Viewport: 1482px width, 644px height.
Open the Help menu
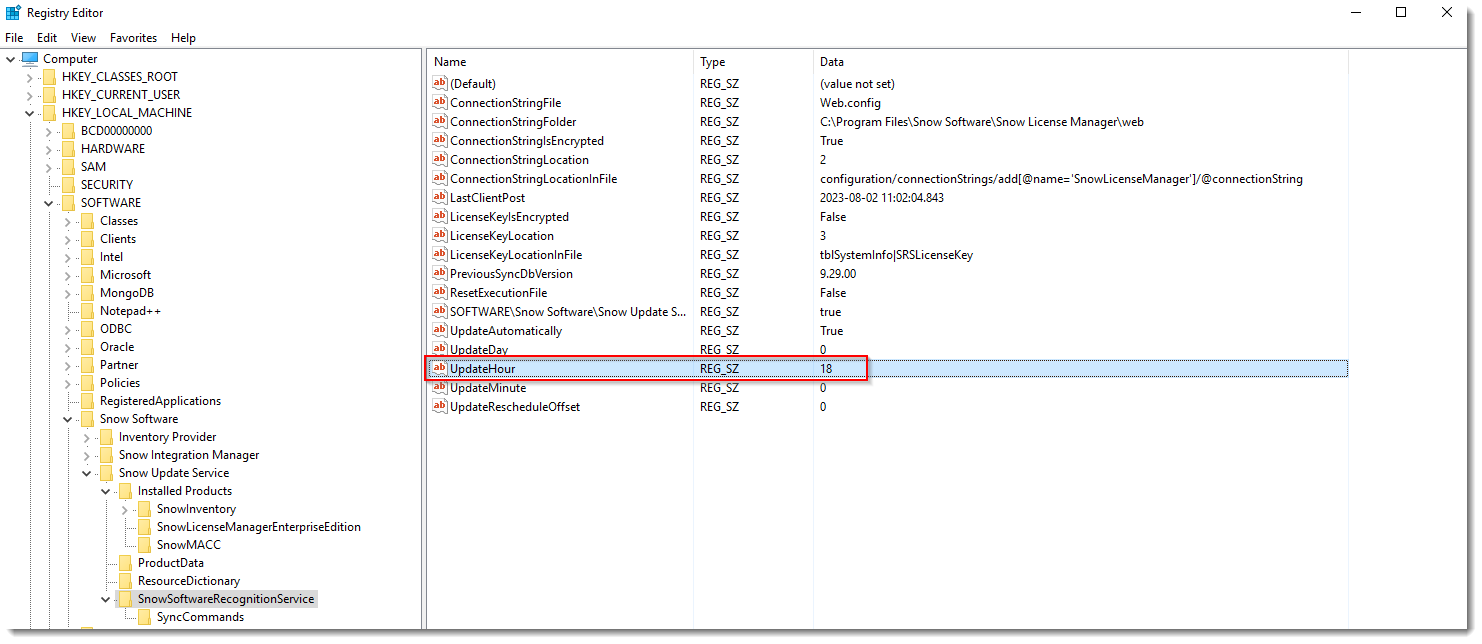pos(184,38)
